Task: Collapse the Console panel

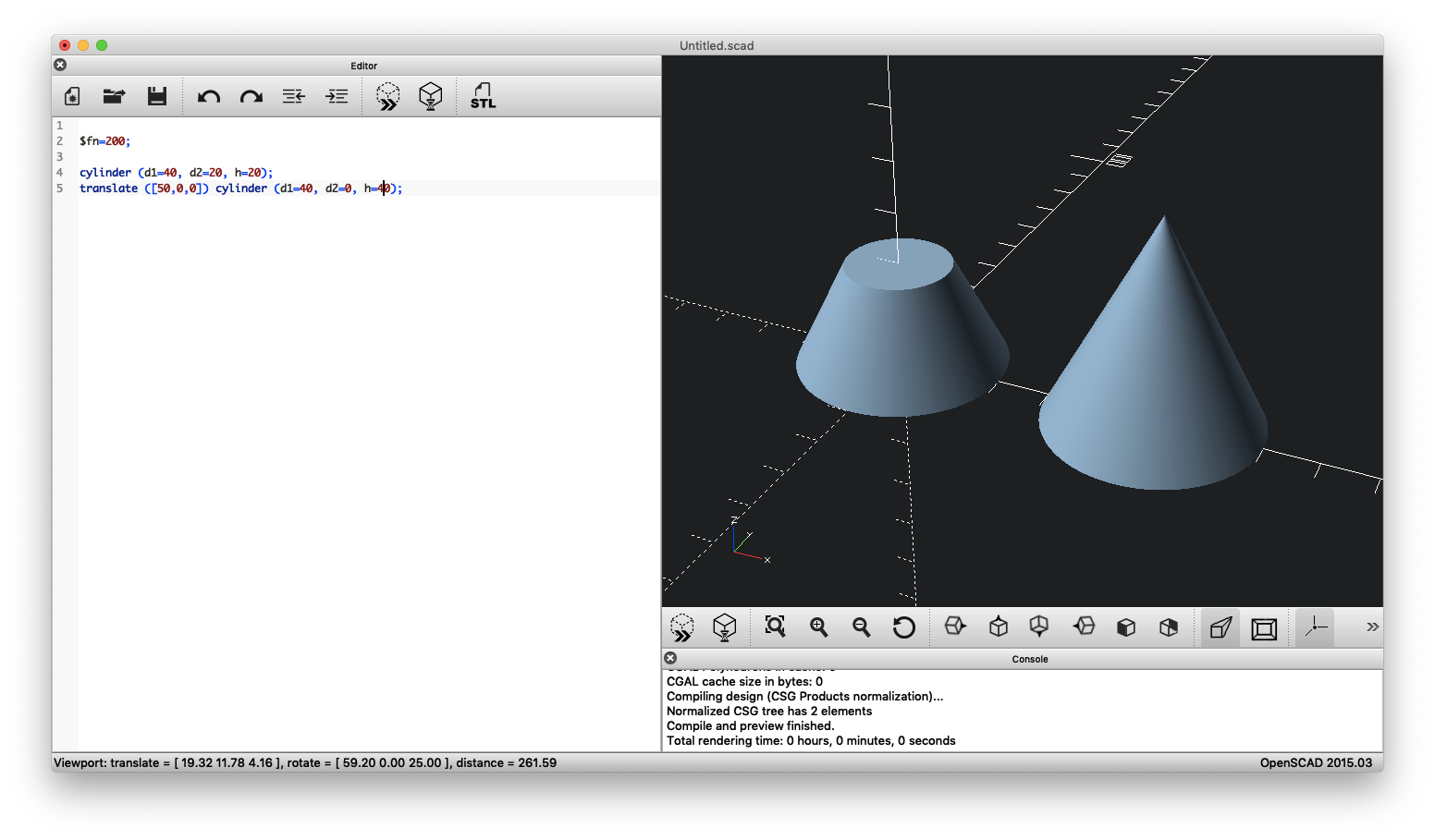Action: [x=669, y=657]
